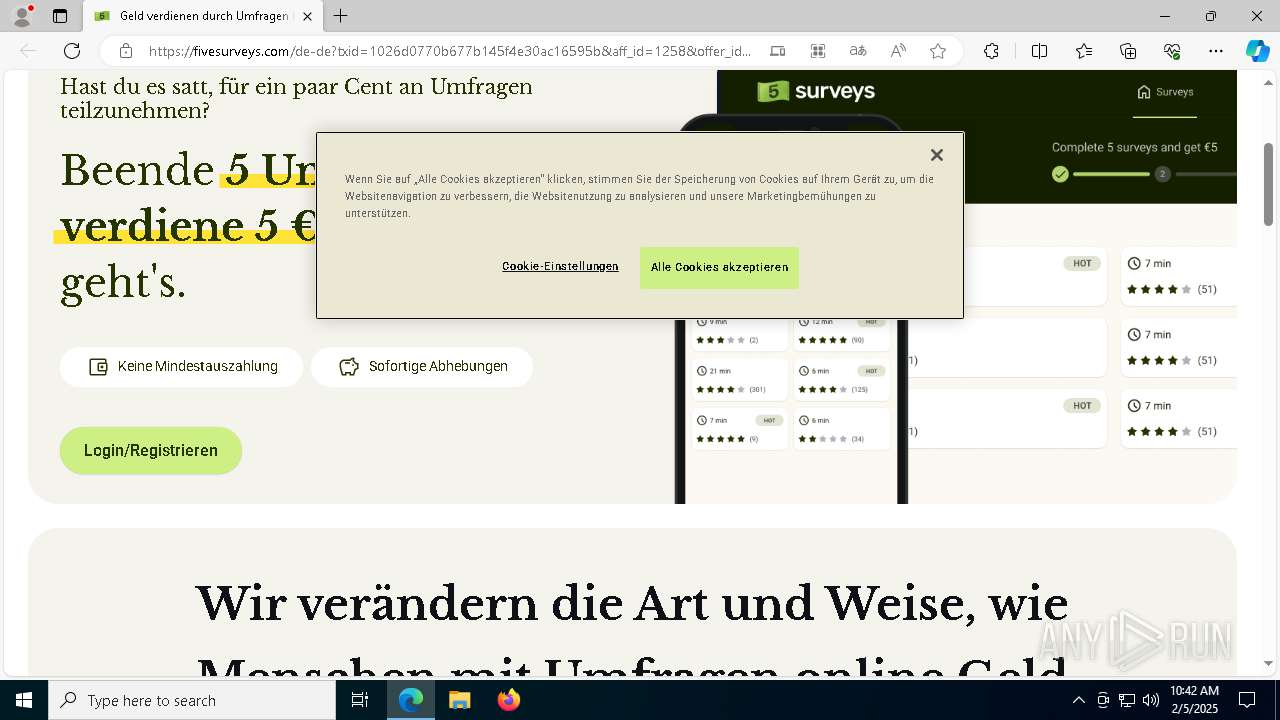This screenshot has width=1280, height=720.
Task: Show hidden system tray icons
Action: [1078, 700]
